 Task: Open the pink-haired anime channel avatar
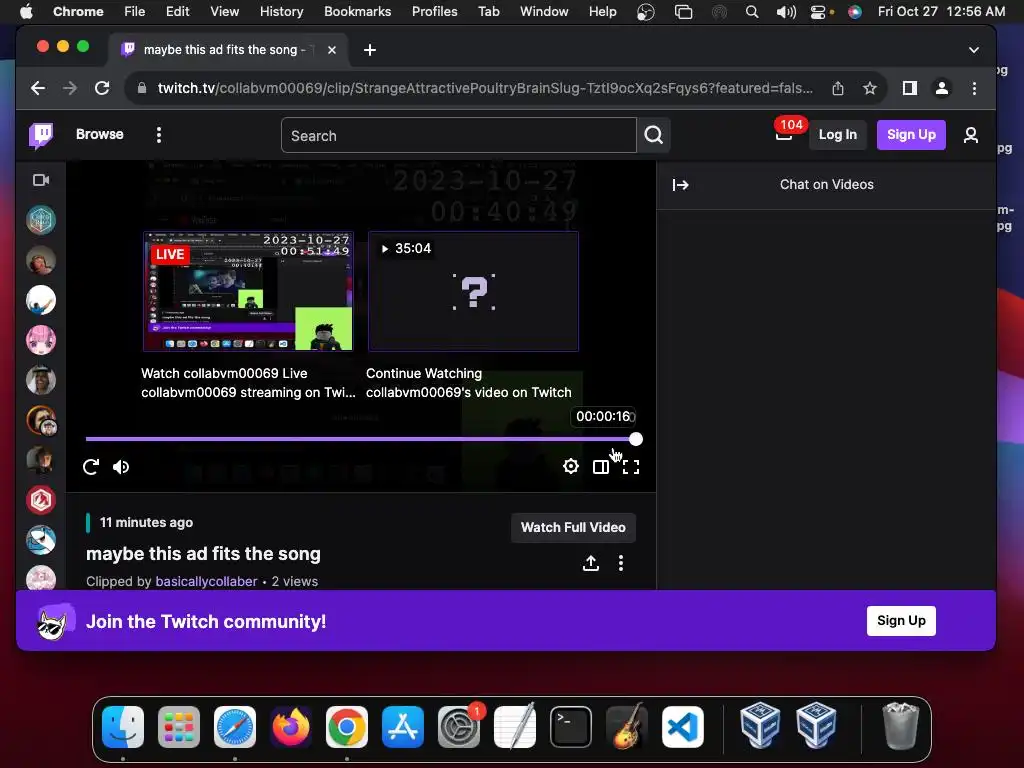(x=41, y=340)
